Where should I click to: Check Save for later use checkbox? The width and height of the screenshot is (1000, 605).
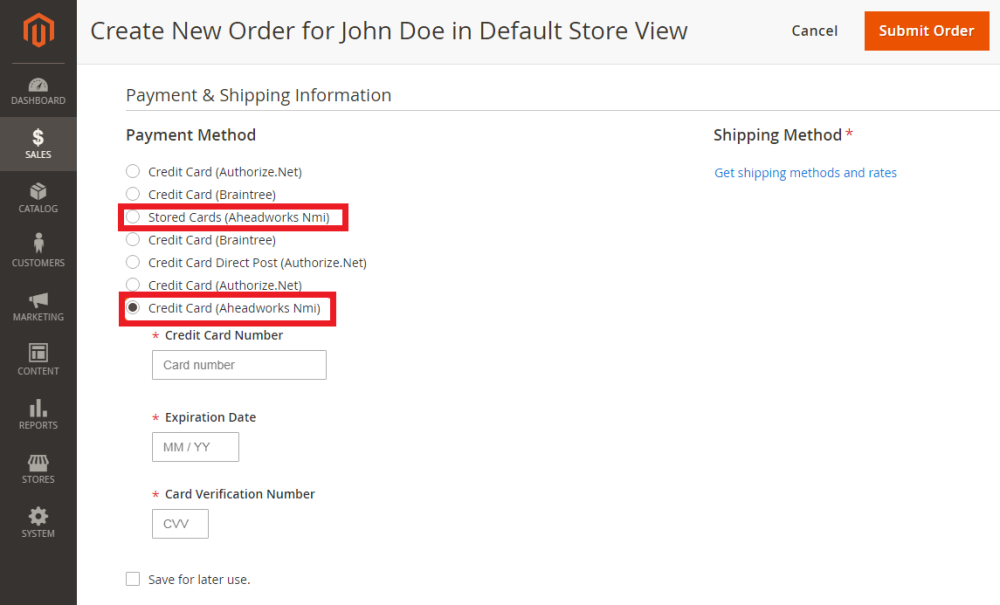(x=133, y=579)
